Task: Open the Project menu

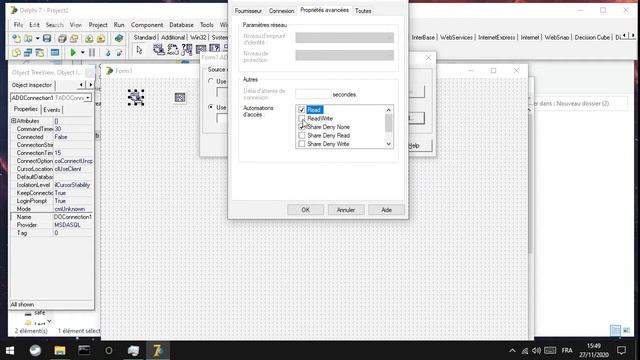Action: click(x=98, y=25)
